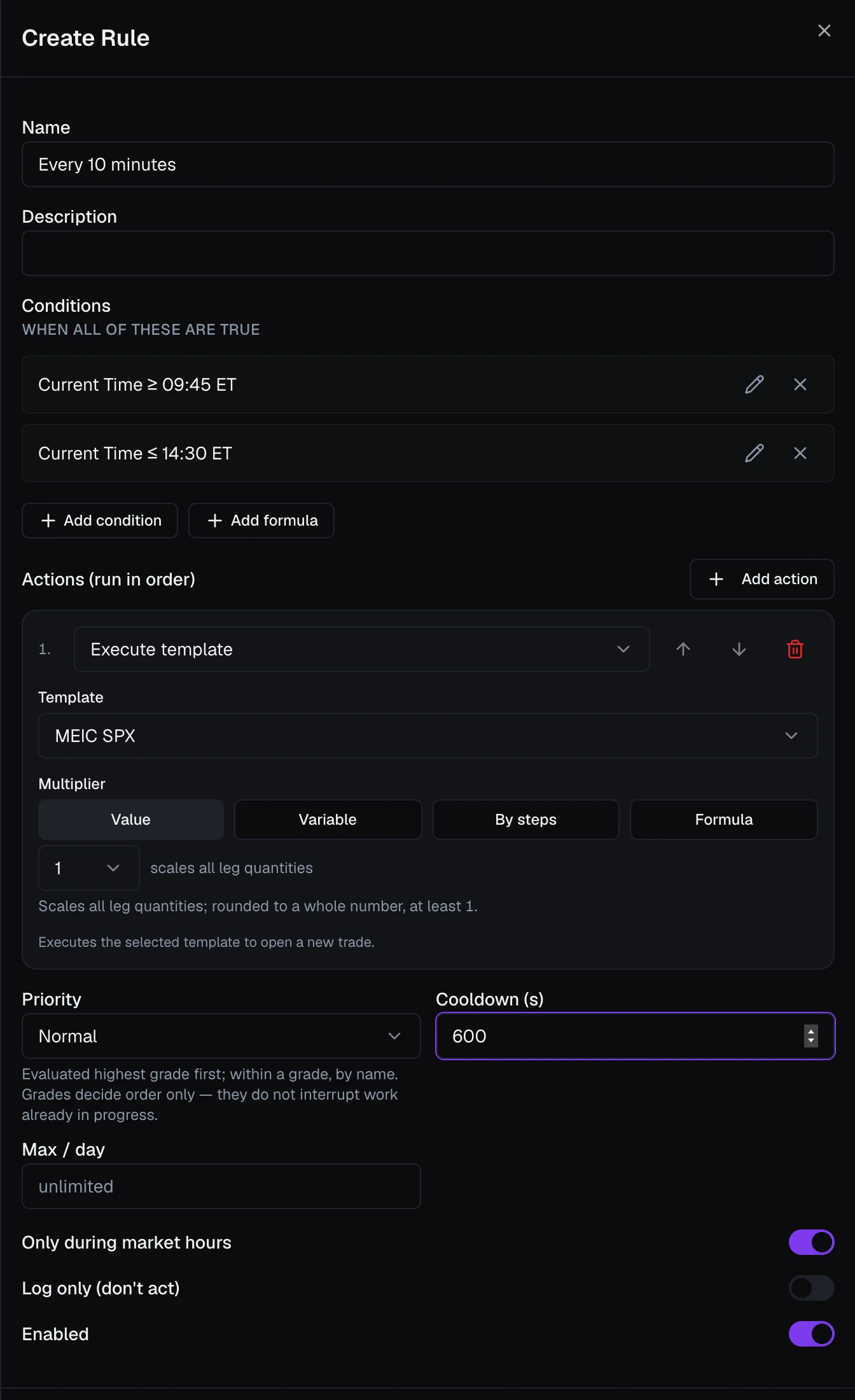855x1400 pixels.
Task: Delete action 1 with red trash icon
Action: [x=795, y=649]
